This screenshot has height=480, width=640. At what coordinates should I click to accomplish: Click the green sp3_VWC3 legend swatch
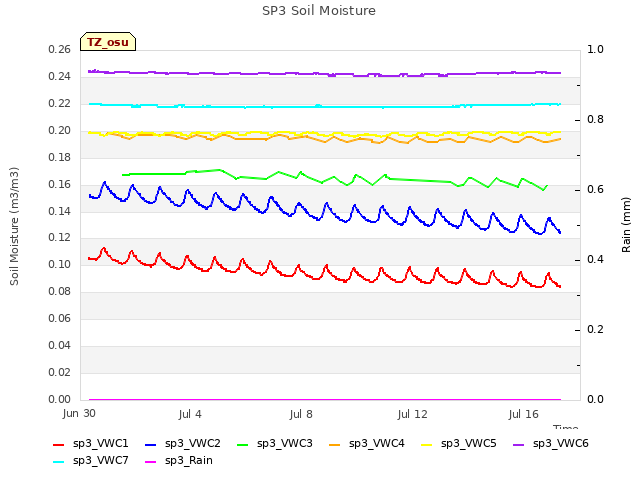(242, 444)
